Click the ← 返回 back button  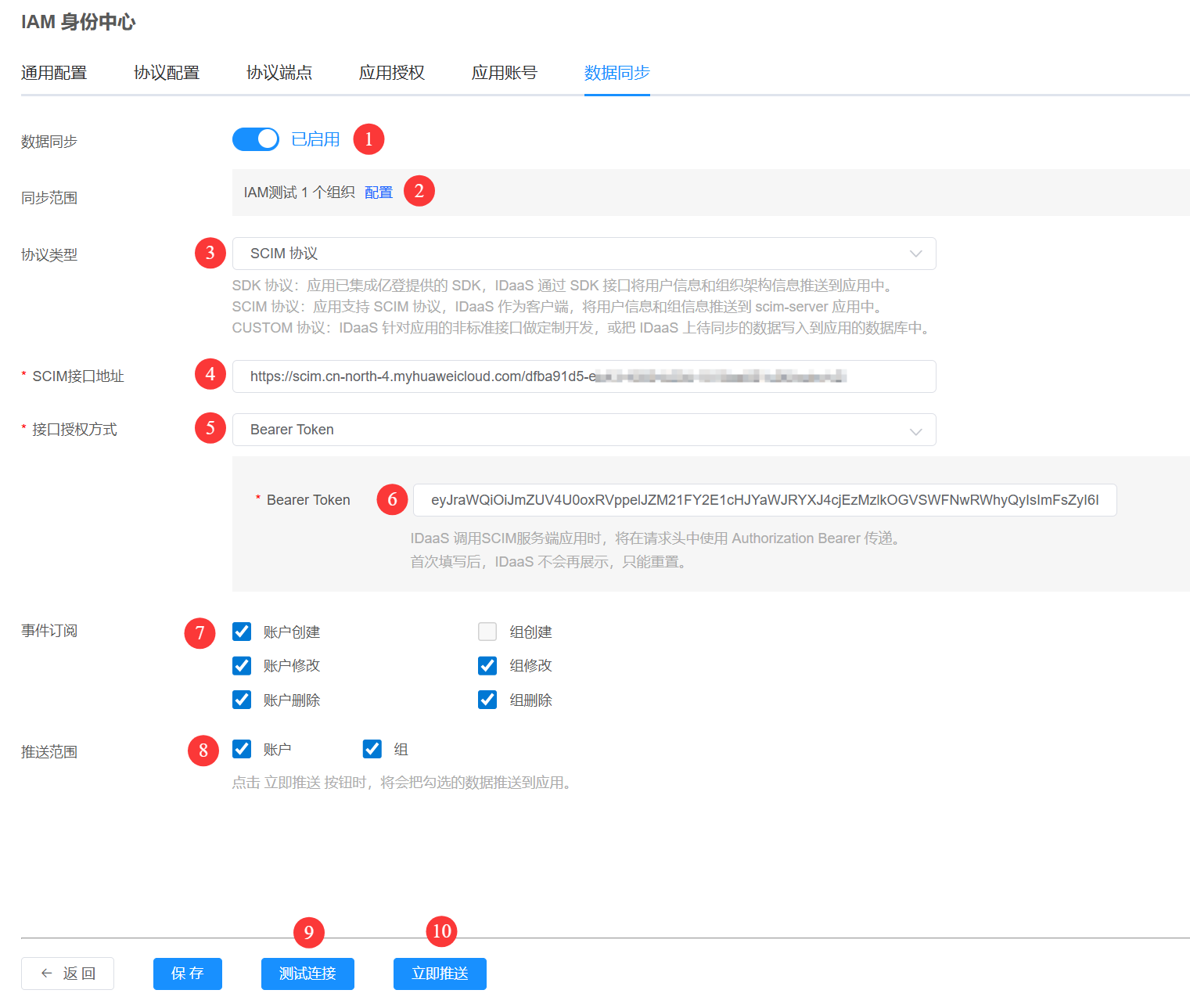click(68, 974)
